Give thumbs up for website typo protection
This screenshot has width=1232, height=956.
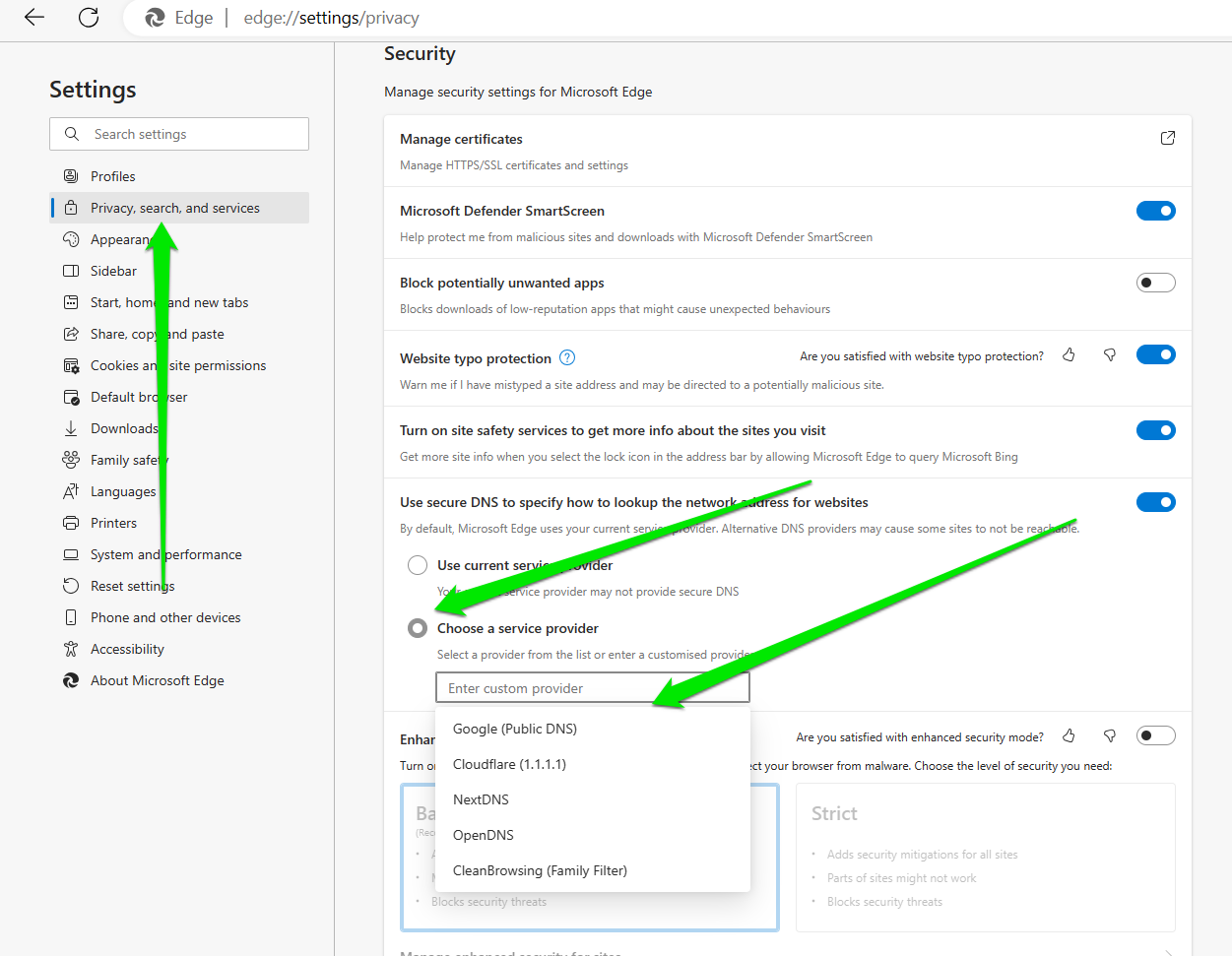click(x=1069, y=355)
